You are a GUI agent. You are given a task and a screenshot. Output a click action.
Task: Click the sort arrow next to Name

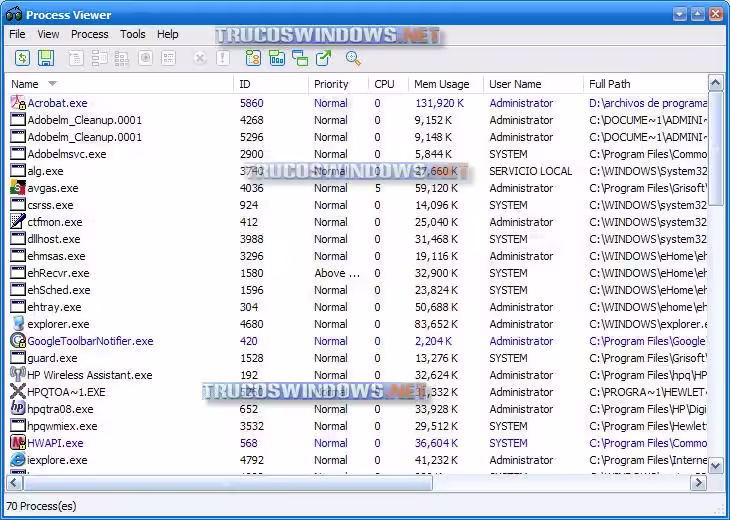pos(53,84)
